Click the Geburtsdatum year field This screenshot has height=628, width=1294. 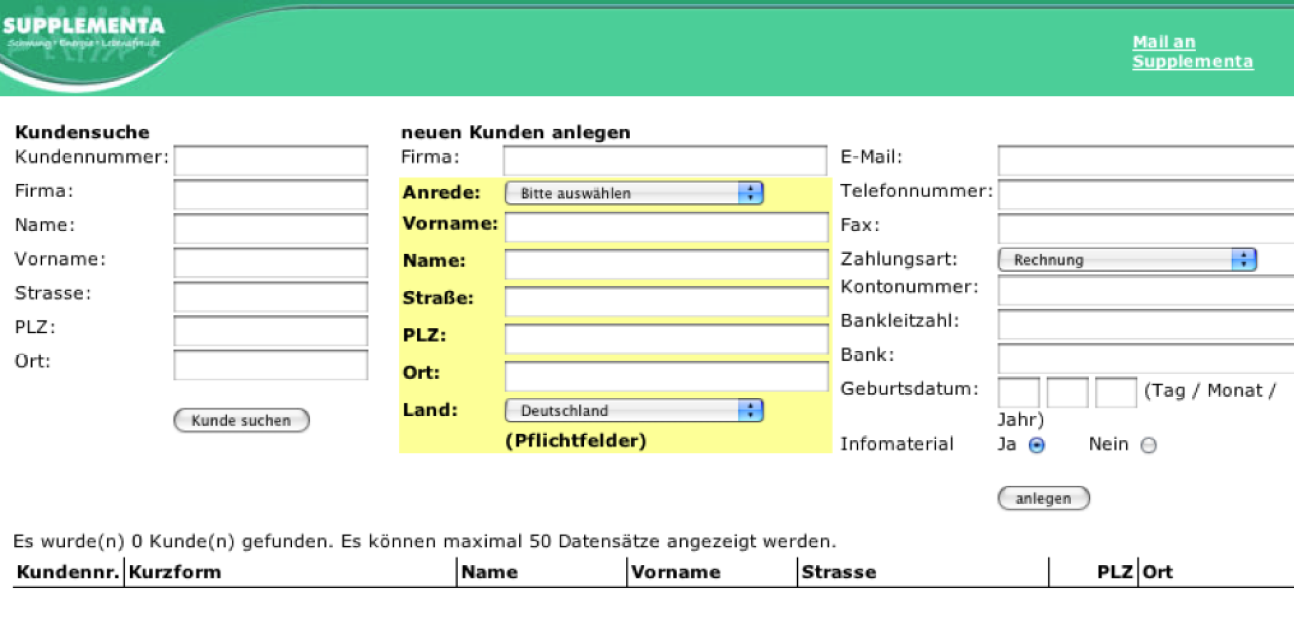(x=1115, y=392)
